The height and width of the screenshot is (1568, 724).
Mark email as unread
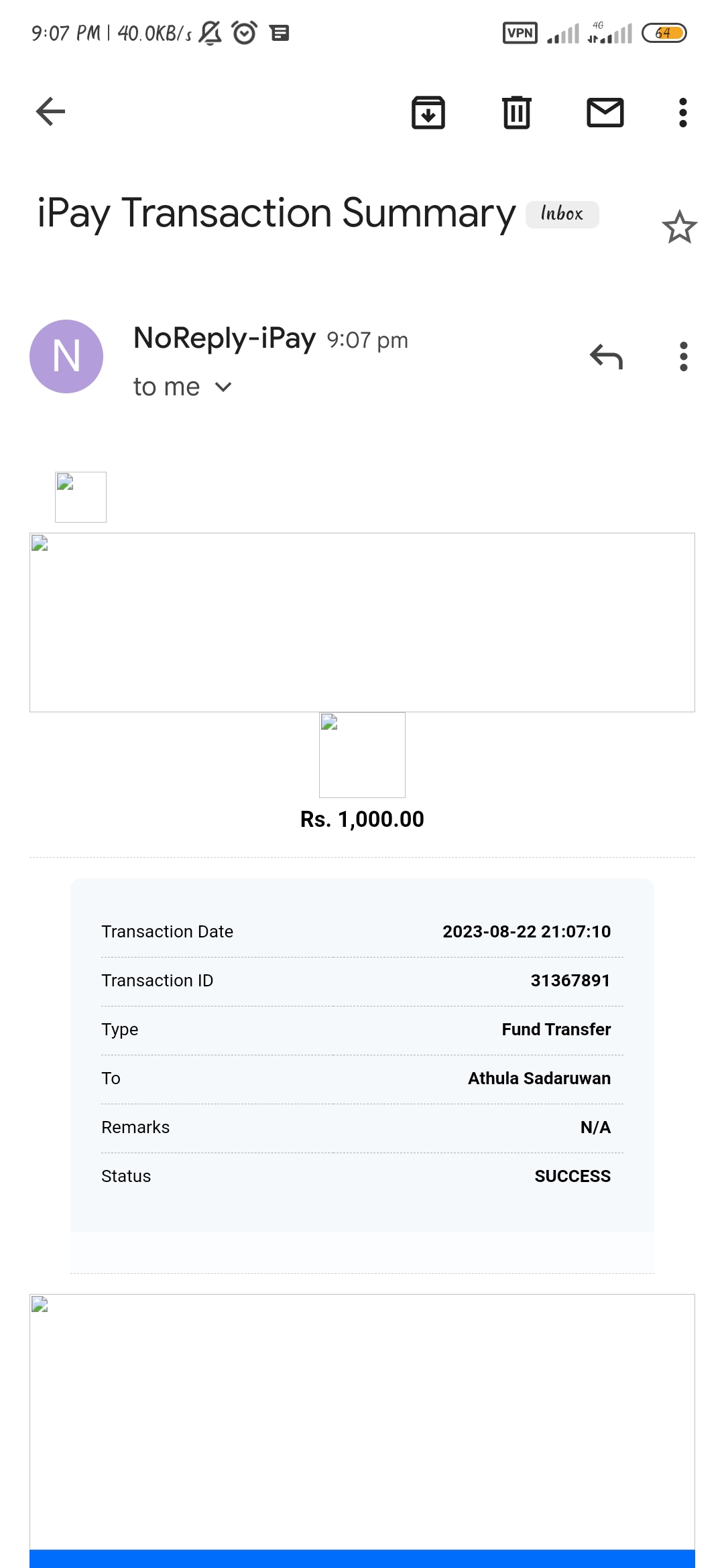tap(605, 112)
